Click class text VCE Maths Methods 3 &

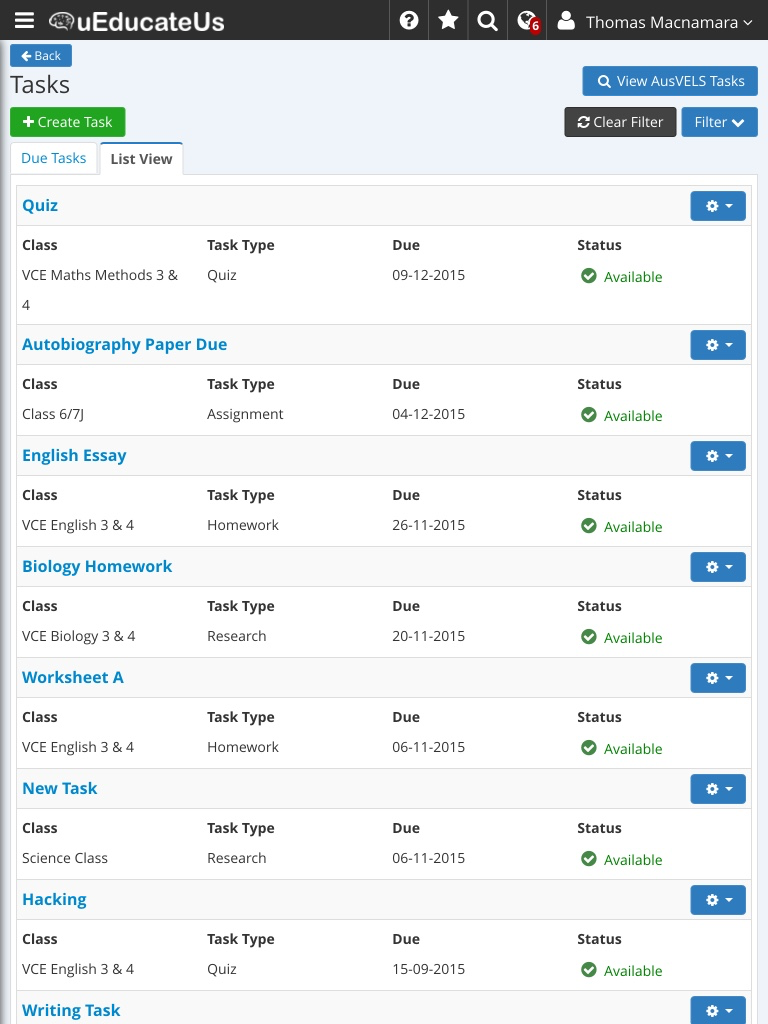[100, 275]
